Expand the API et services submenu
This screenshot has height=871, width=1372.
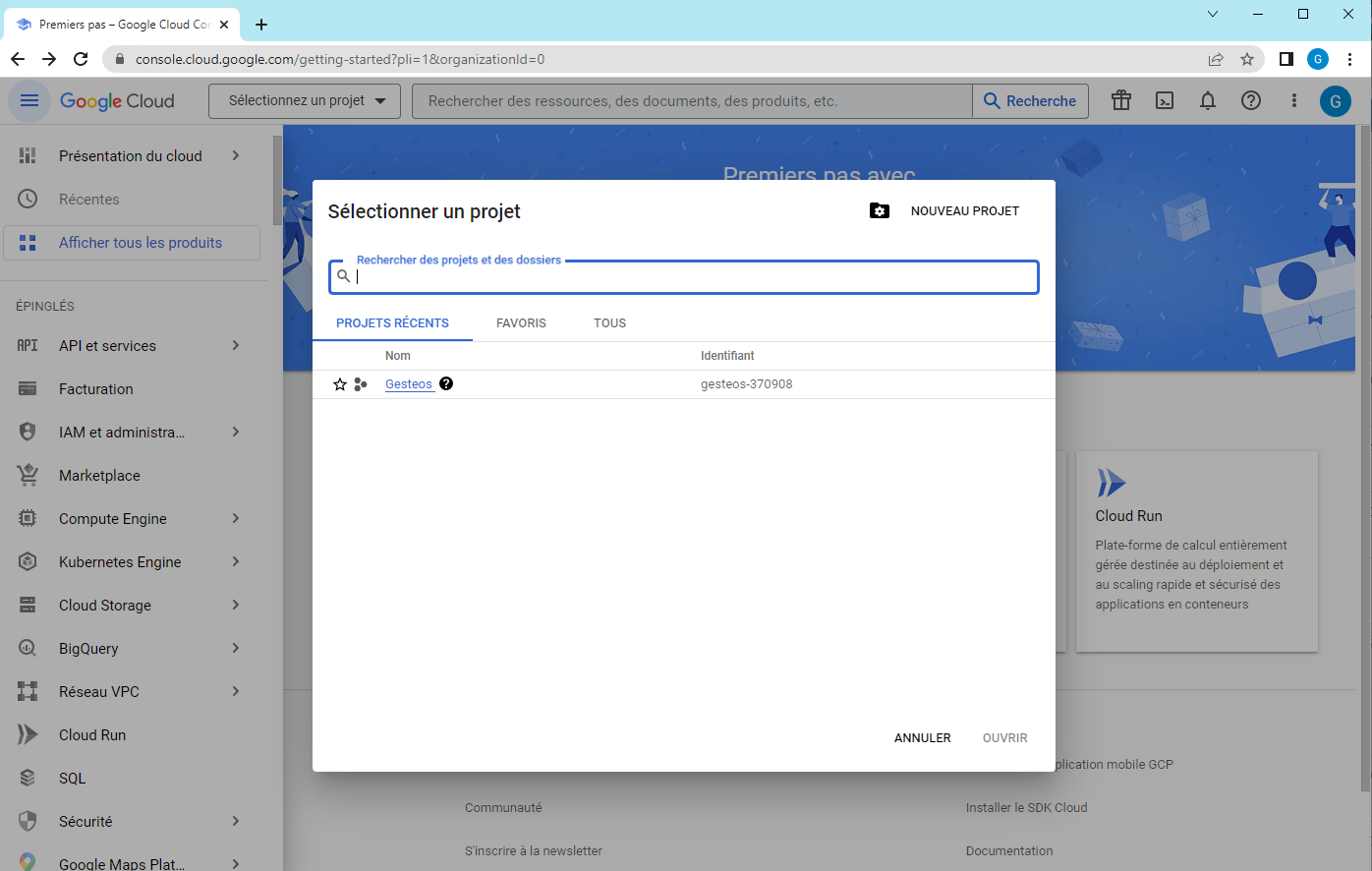pos(236,345)
